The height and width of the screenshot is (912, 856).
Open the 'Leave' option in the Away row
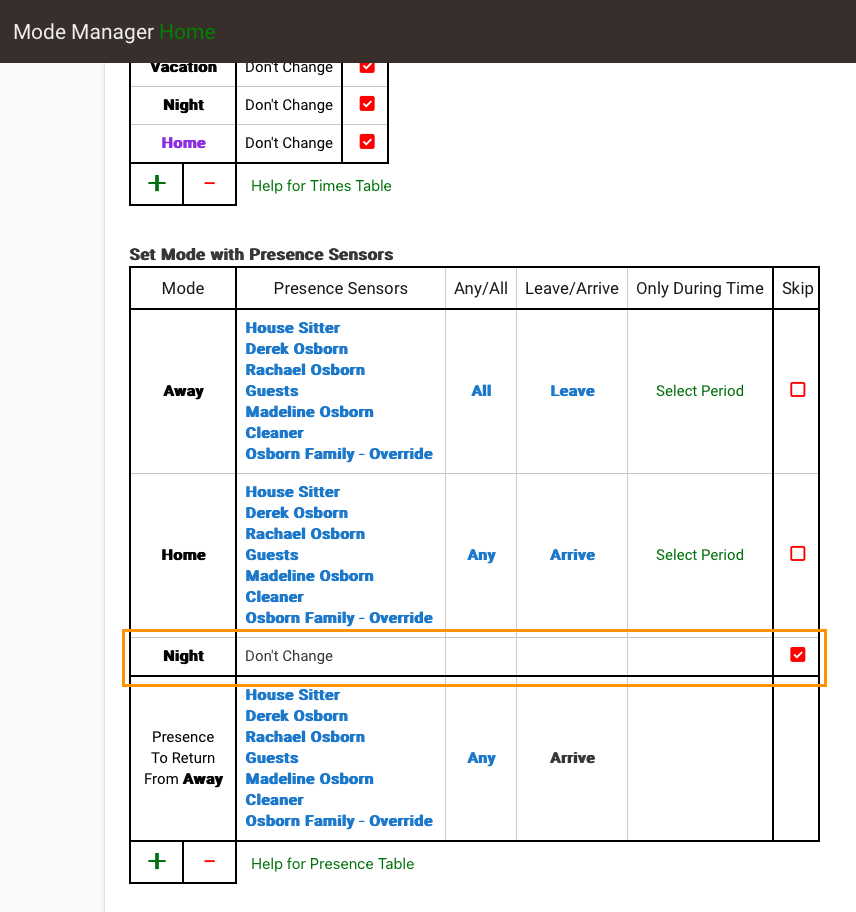[572, 391]
